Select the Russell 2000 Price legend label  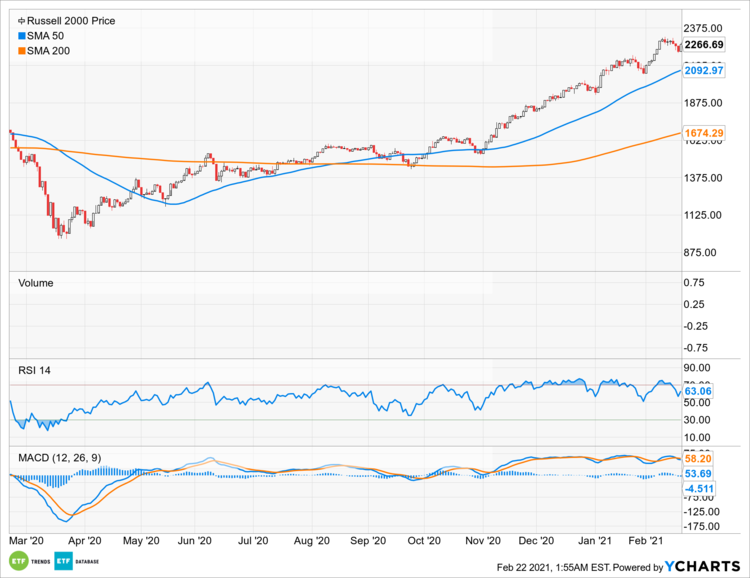point(62,21)
